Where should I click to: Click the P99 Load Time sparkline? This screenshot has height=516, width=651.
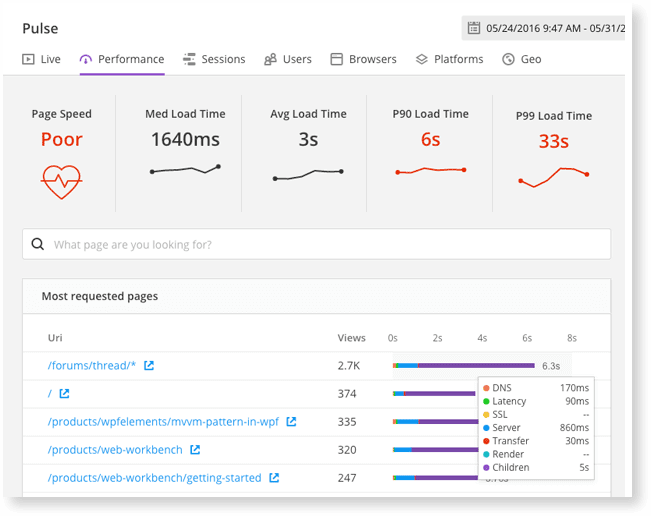553,177
